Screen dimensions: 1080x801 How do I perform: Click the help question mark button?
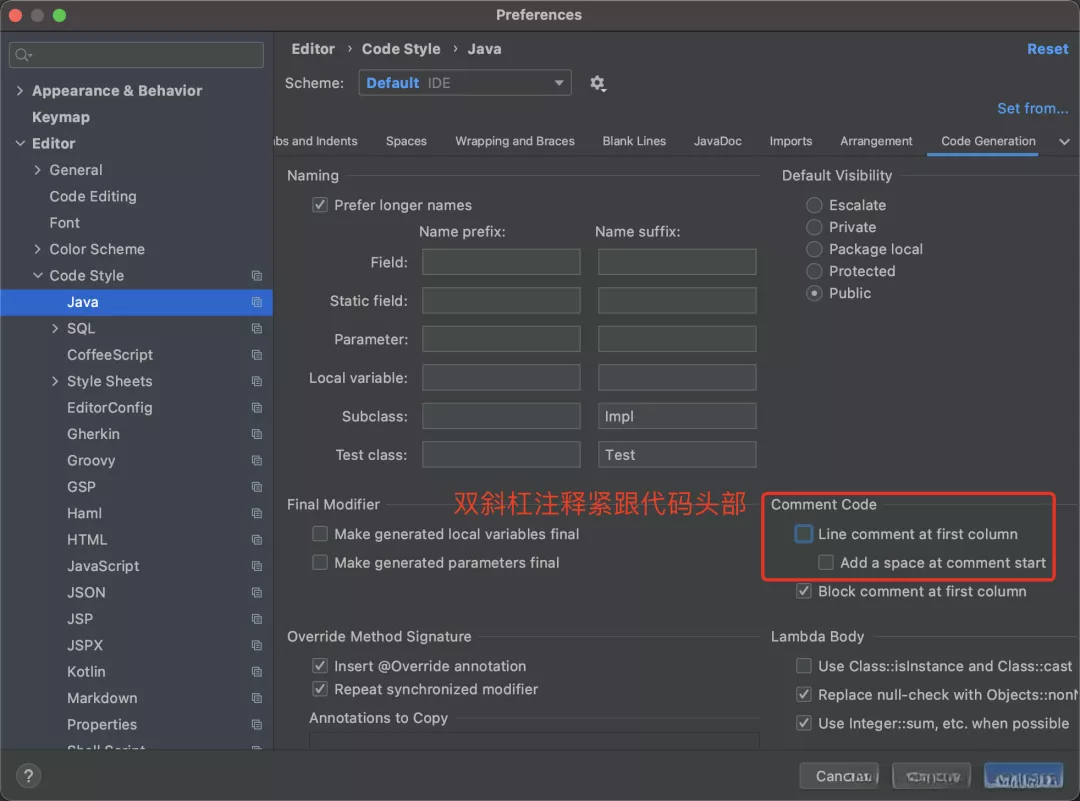28,776
